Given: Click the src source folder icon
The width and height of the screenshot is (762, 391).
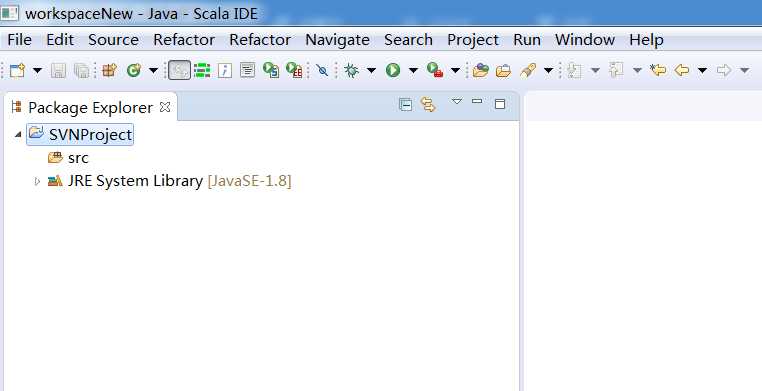Looking at the screenshot, I should 55,157.
